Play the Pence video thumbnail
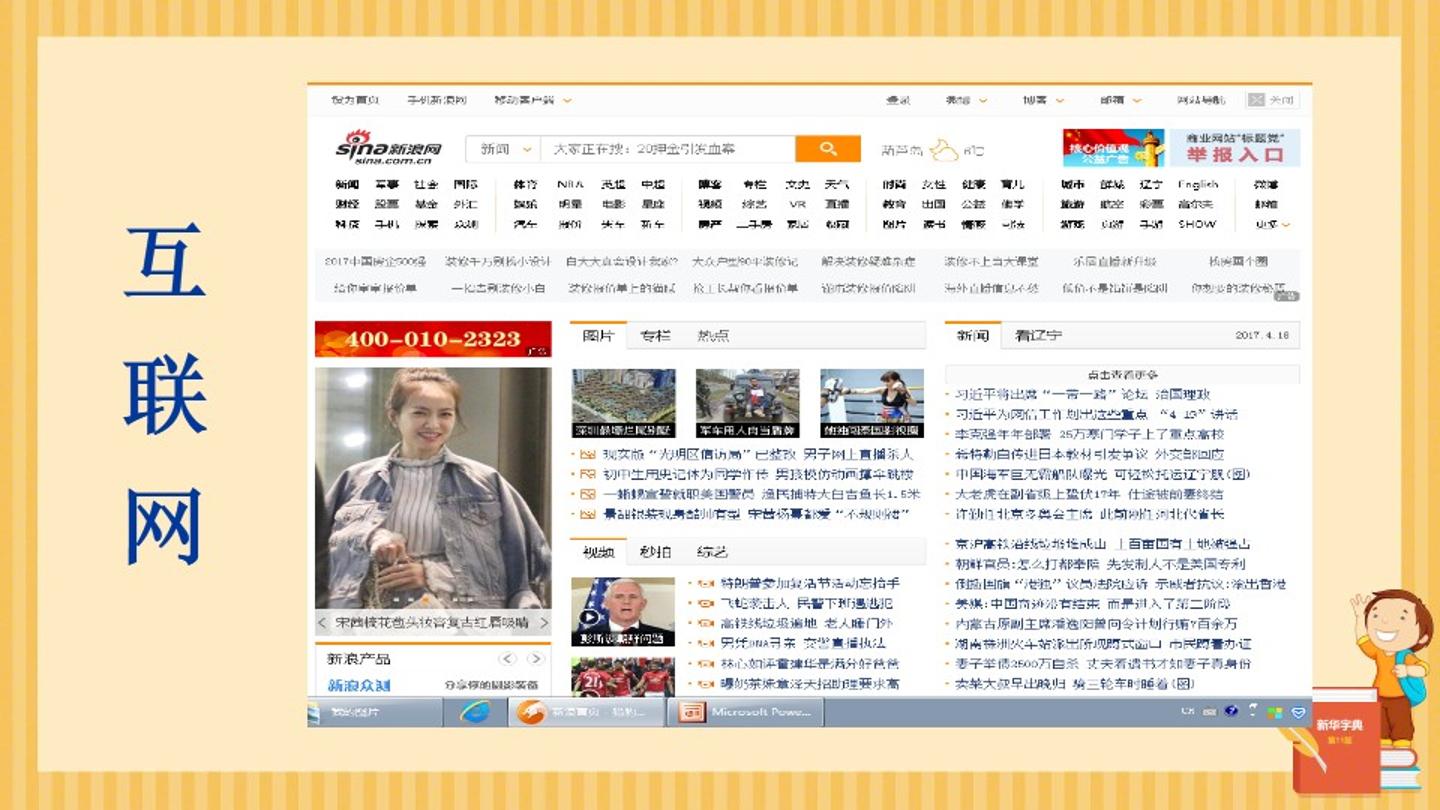This screenshot has height=810, width=1440. click(623, 612)
